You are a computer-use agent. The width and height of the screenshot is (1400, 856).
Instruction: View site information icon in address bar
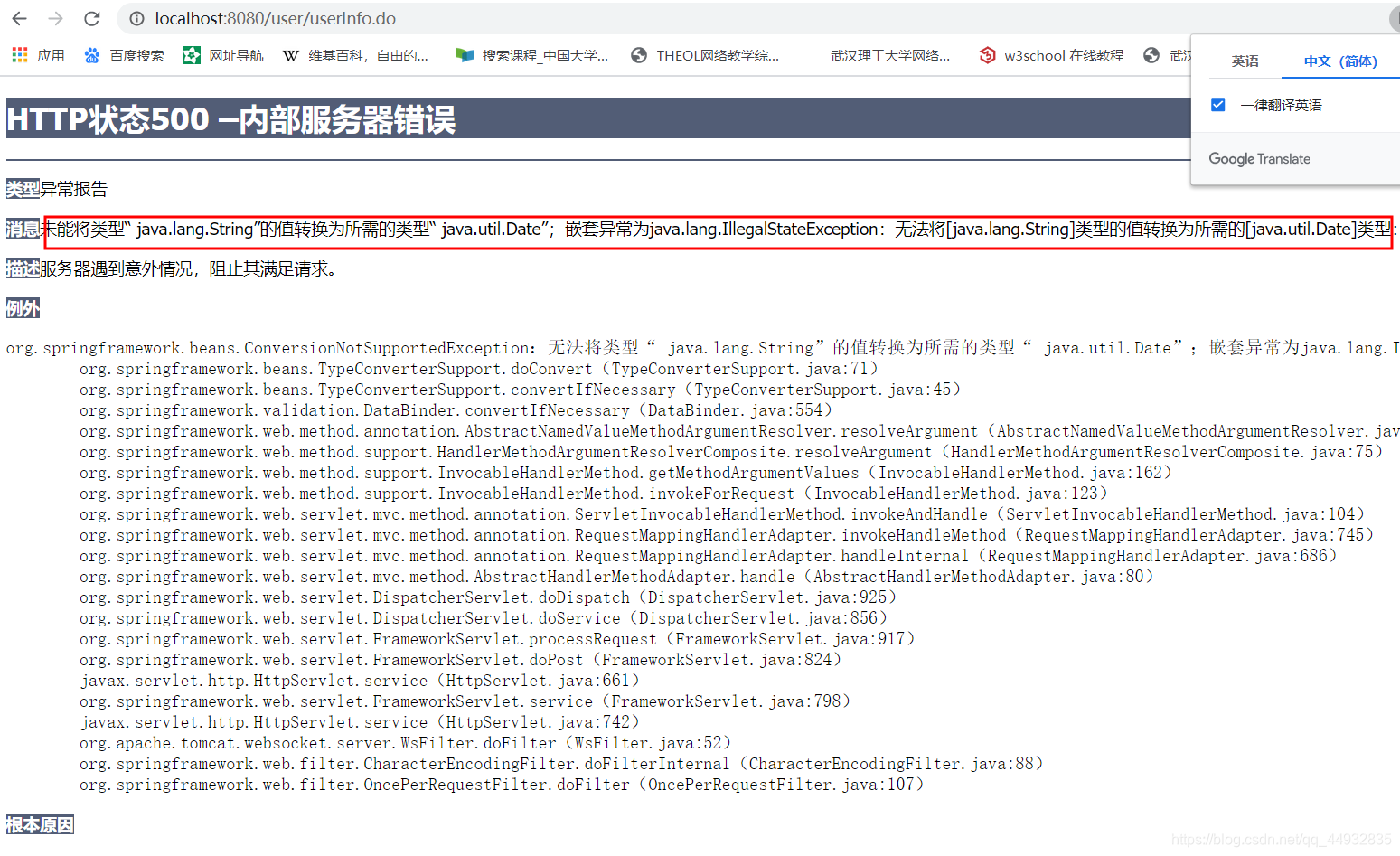pos(136,18)
